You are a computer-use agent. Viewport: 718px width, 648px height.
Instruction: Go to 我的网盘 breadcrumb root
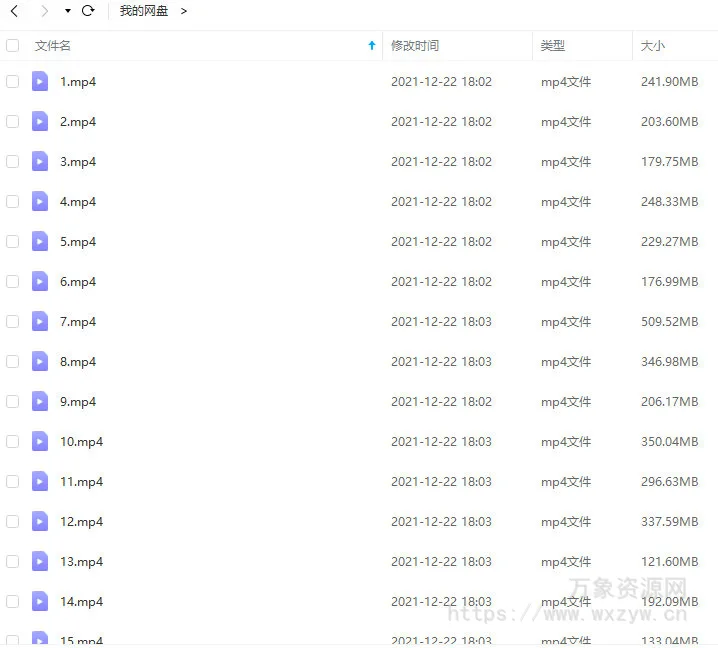click(144, 11)
